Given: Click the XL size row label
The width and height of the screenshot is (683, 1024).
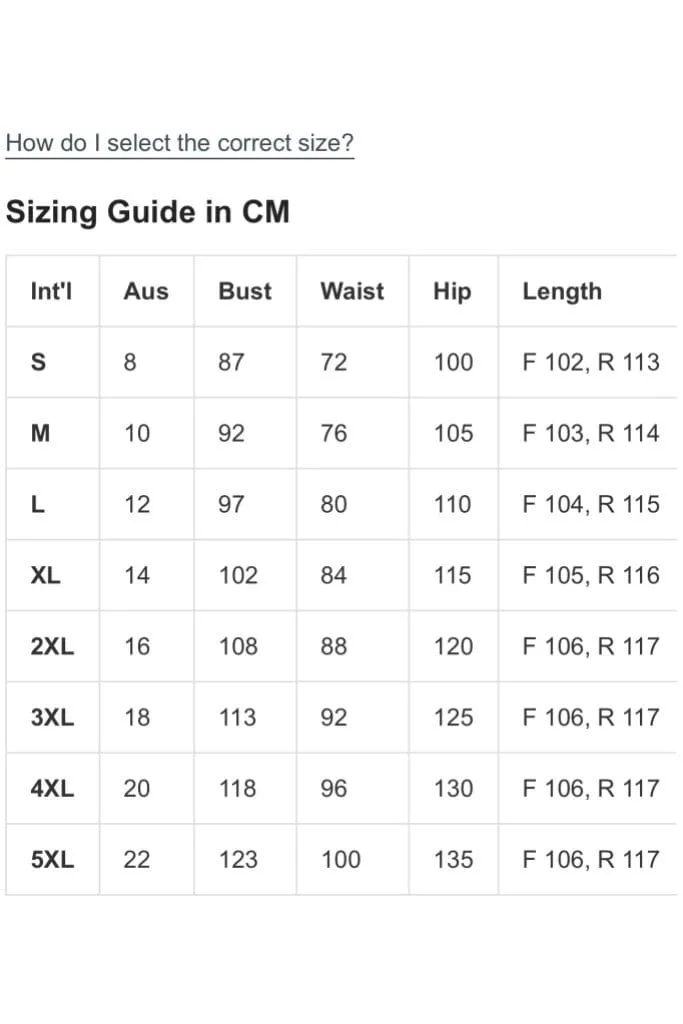Looking at the screenshot, I should click(46, 575).
